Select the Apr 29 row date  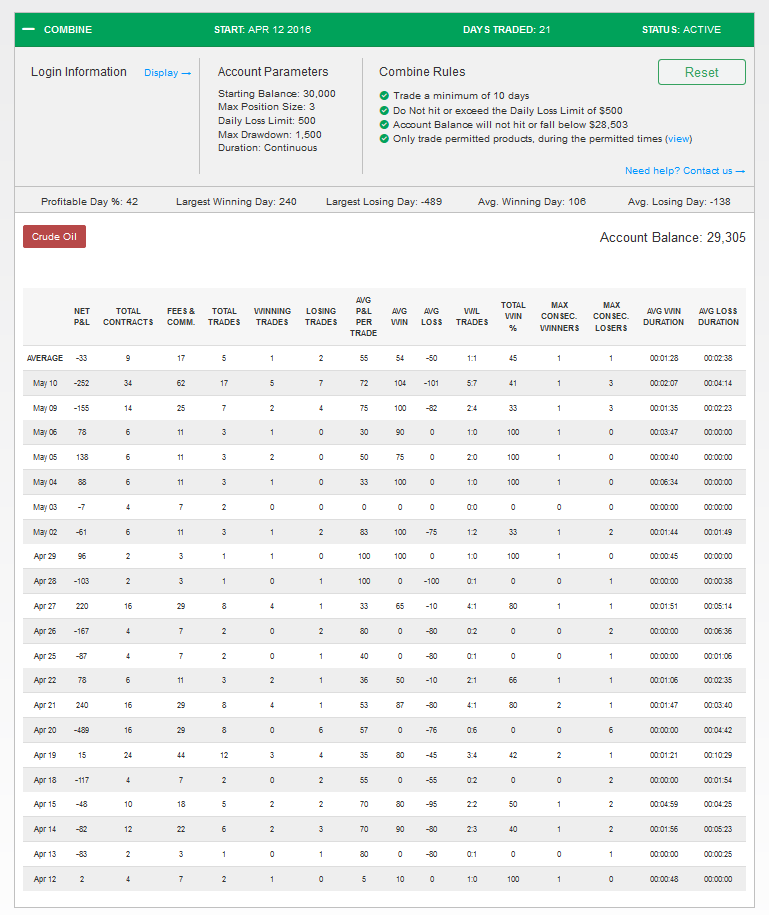(x=45, y=557)
